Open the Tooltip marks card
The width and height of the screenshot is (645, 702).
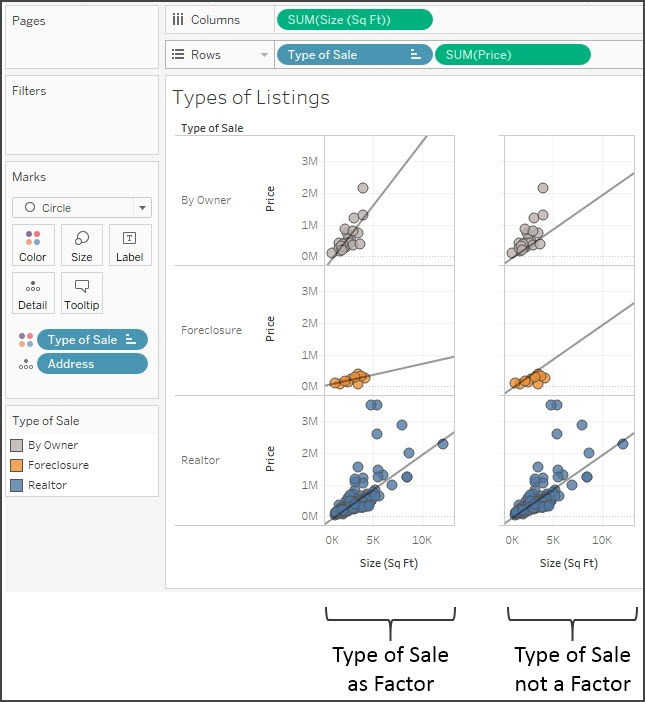pyautogui.click(x=82, y=293)
